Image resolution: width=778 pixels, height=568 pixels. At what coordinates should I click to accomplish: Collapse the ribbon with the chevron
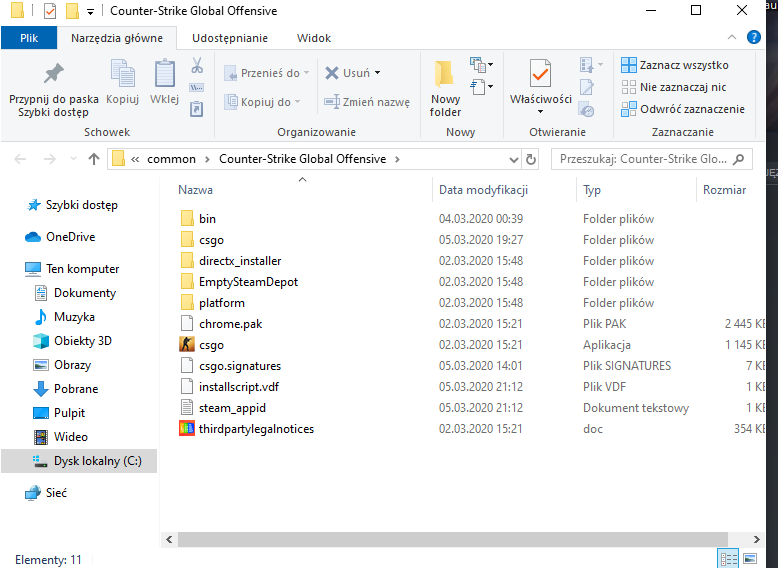click(x=732, y=37)
